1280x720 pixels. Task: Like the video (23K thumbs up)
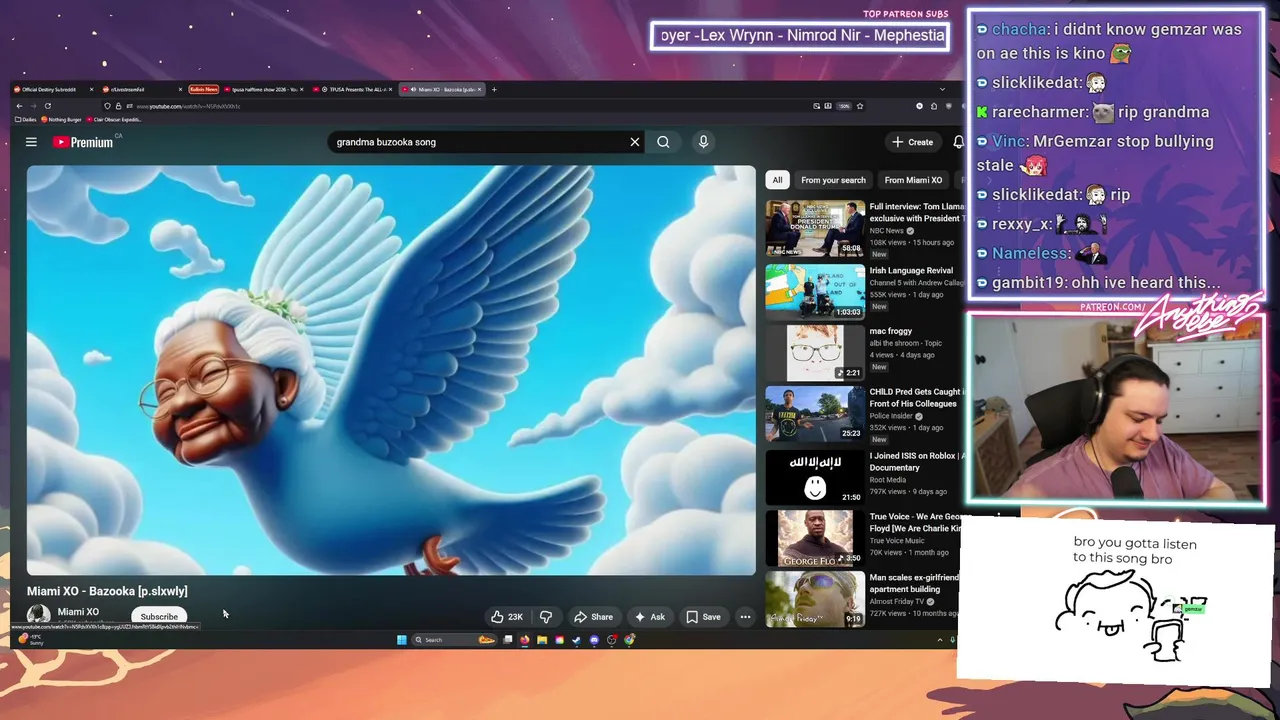point(508,617)
